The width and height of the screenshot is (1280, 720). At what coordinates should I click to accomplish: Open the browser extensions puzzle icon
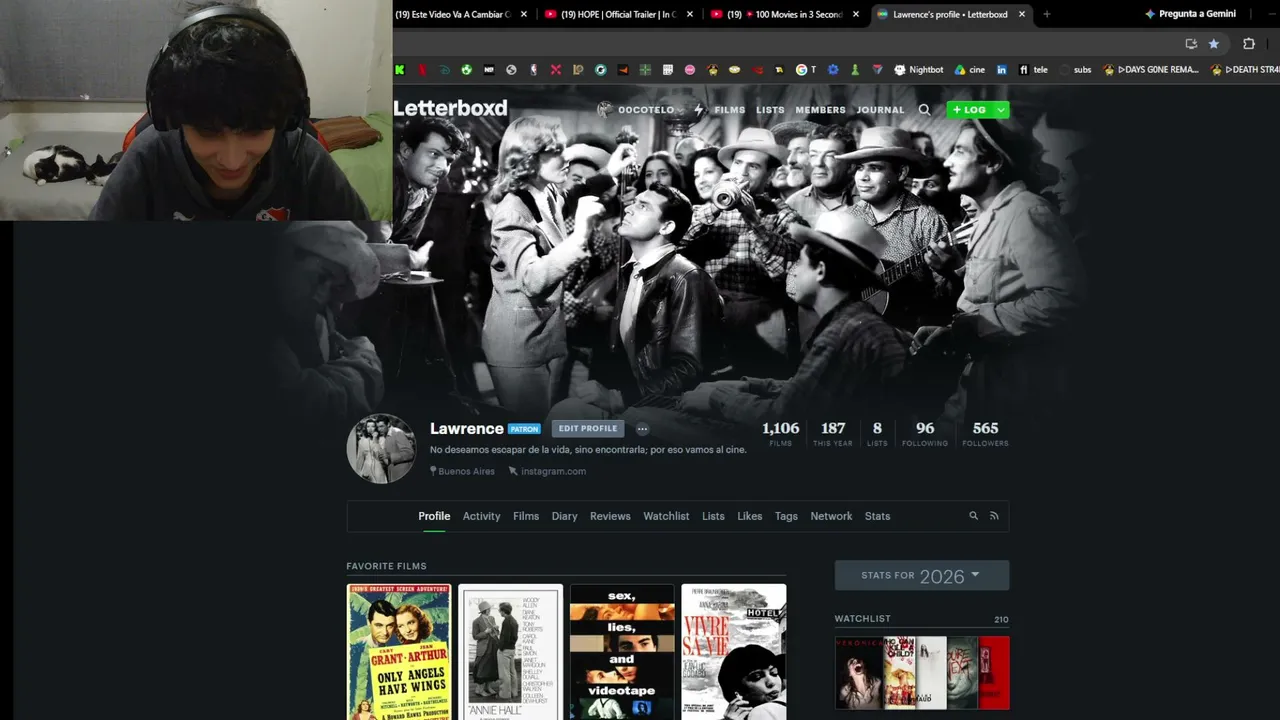click(1249, 44)
